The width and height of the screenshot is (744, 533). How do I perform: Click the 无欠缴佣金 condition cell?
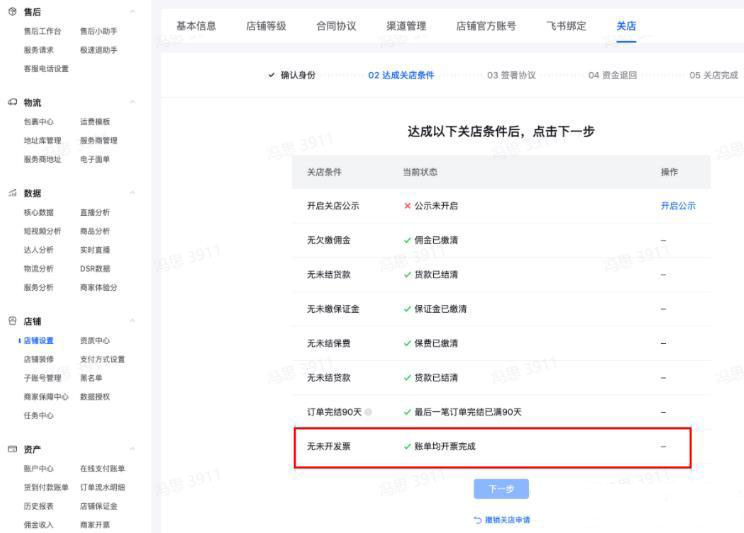coord(329,240)
